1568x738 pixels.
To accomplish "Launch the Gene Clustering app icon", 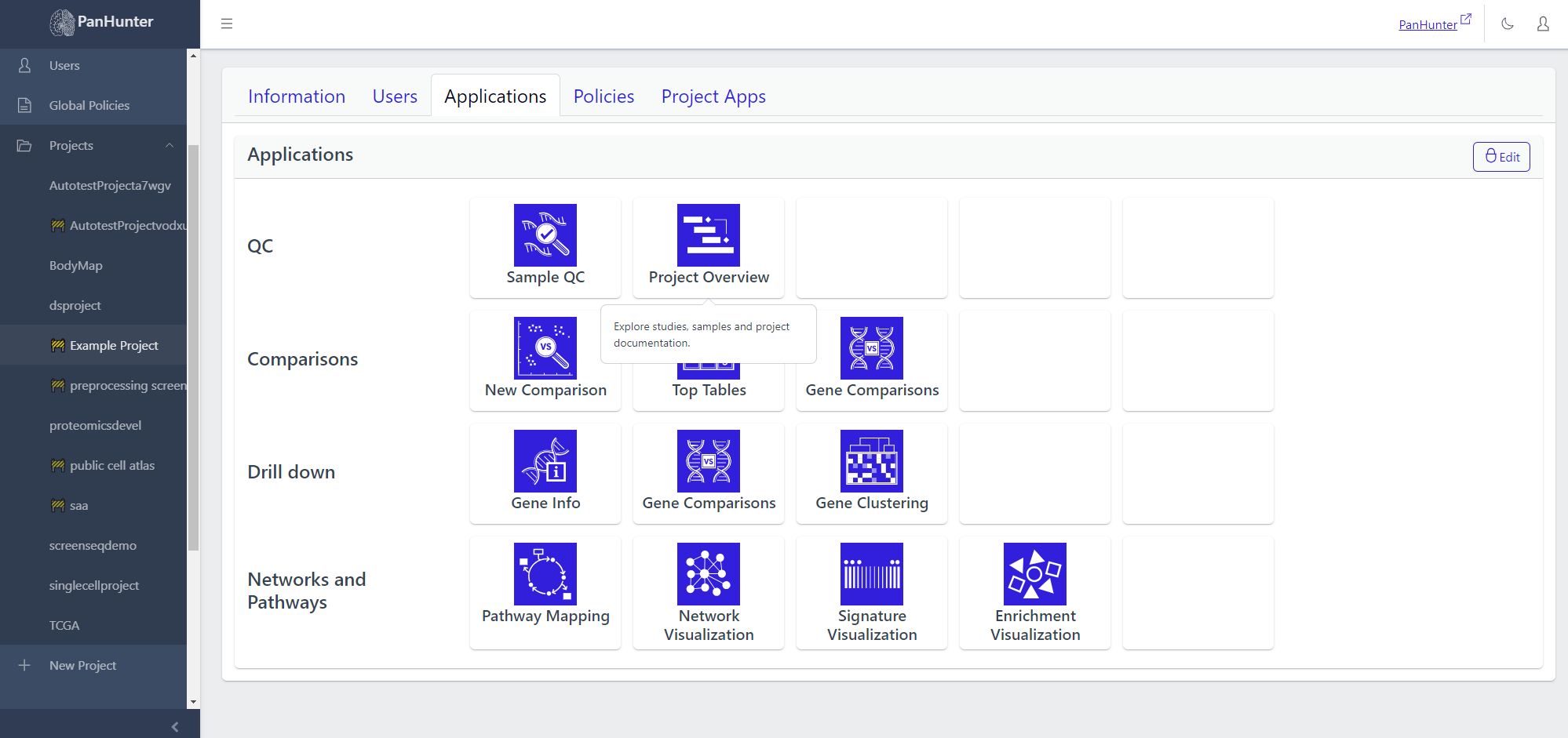I will click(x=871, y=461).
